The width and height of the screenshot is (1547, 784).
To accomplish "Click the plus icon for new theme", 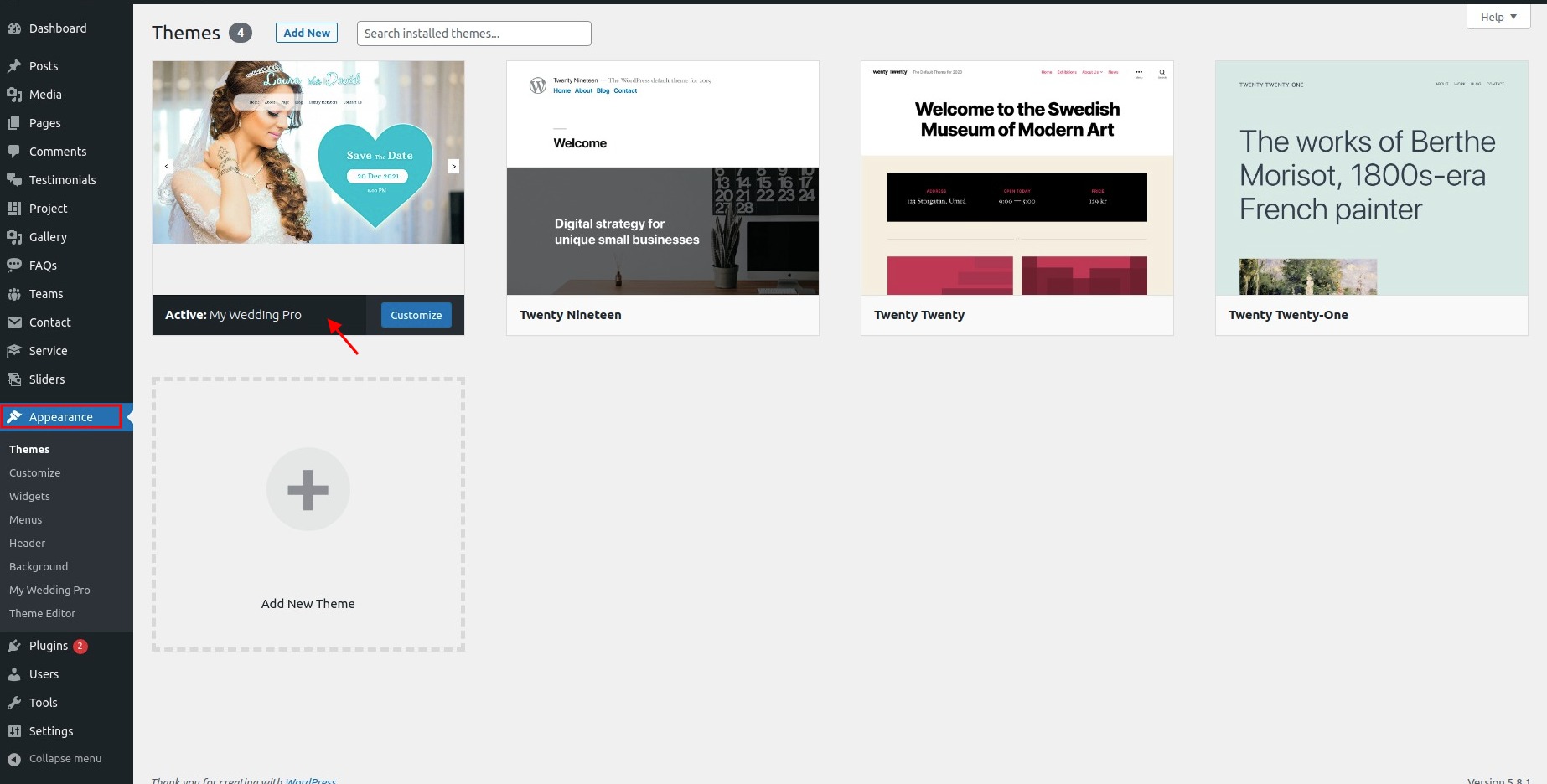I will (308, 490).
